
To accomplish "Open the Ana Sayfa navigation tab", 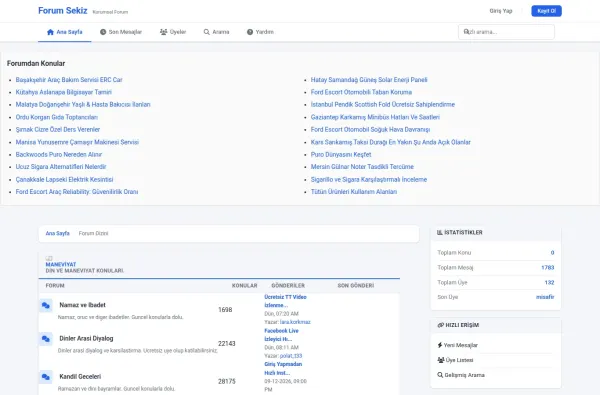I will (x=65, y=32).
